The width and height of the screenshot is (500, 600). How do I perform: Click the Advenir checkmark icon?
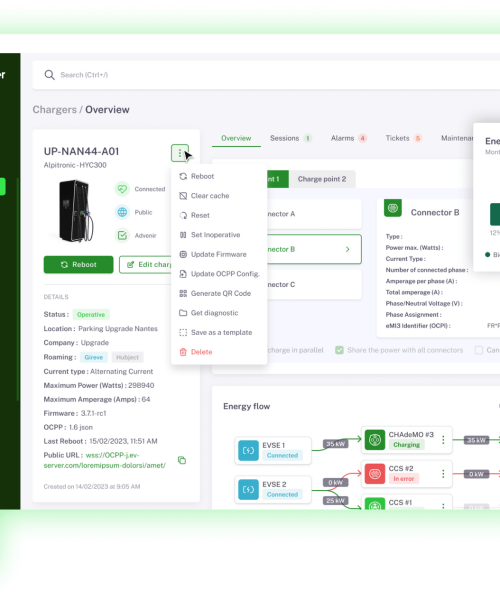click(x=122, y=235)
